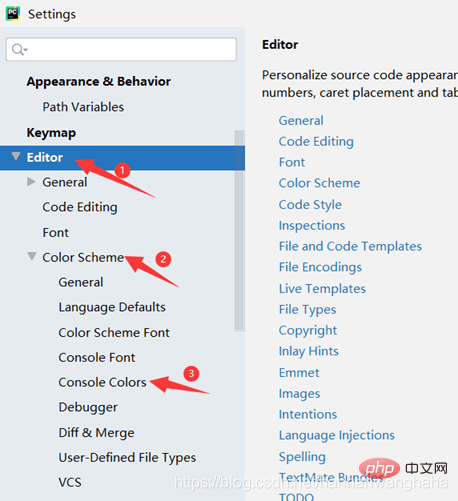Click the settings tree vertical scrollbar
This screenshot has width=458, height=501.
tap(239, 231)
